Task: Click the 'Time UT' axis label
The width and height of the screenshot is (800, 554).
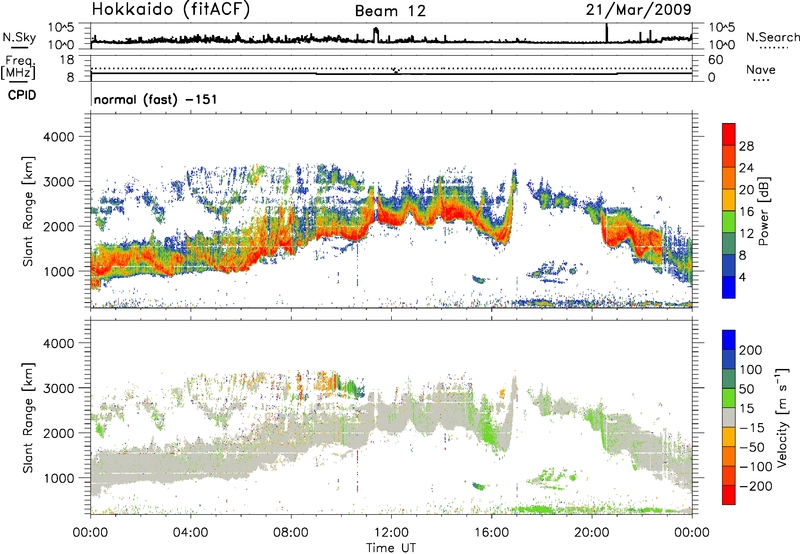Action: pyautogui.click(x=391, y=548)
